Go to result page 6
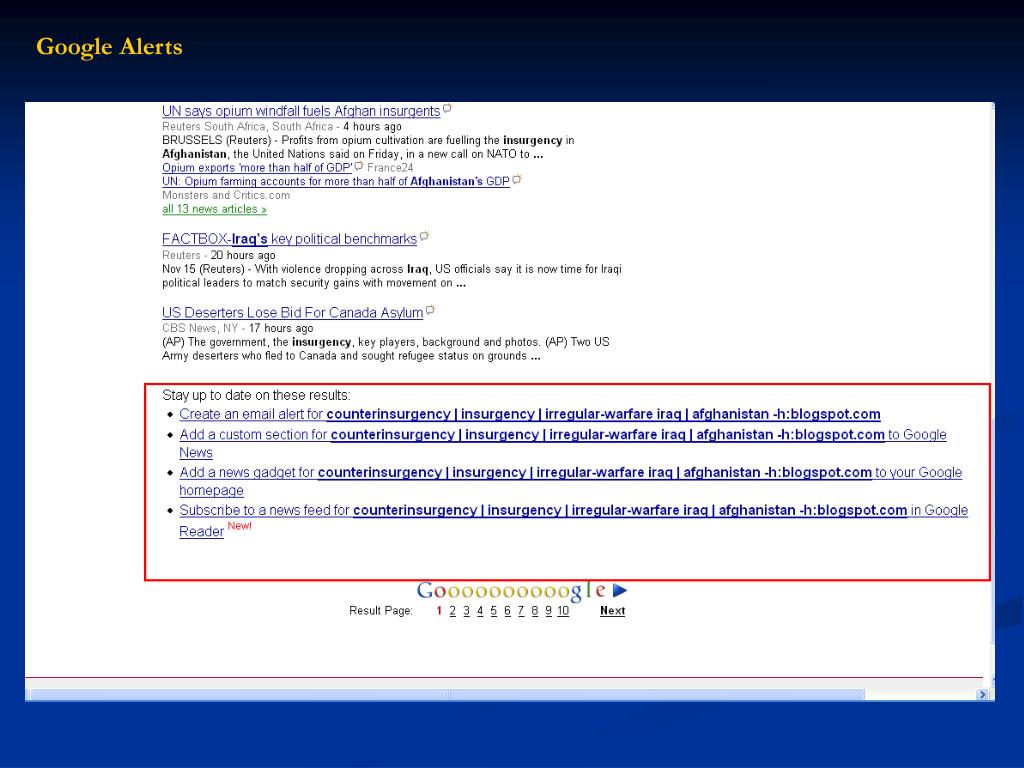 [x=507, y=611]
